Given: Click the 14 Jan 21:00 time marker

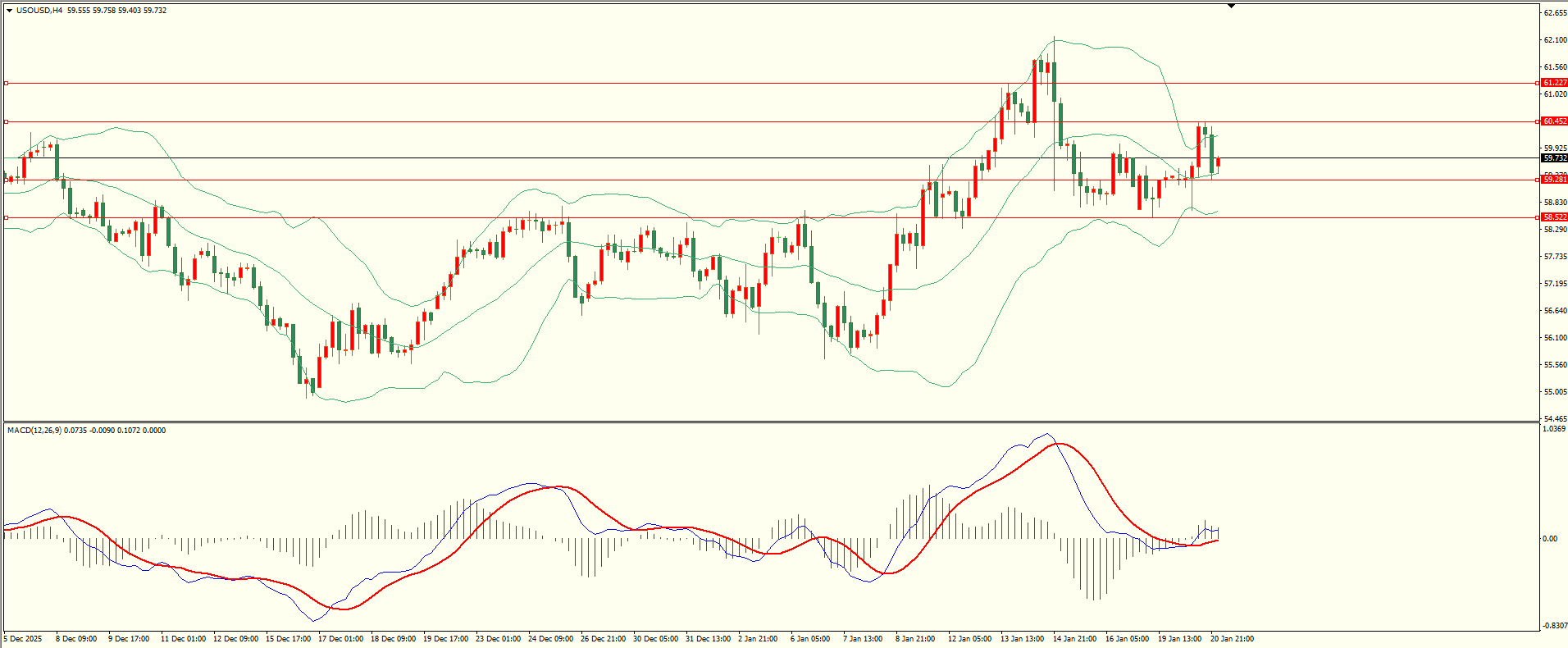Looking at the screenshot, I should point(1074,639).
